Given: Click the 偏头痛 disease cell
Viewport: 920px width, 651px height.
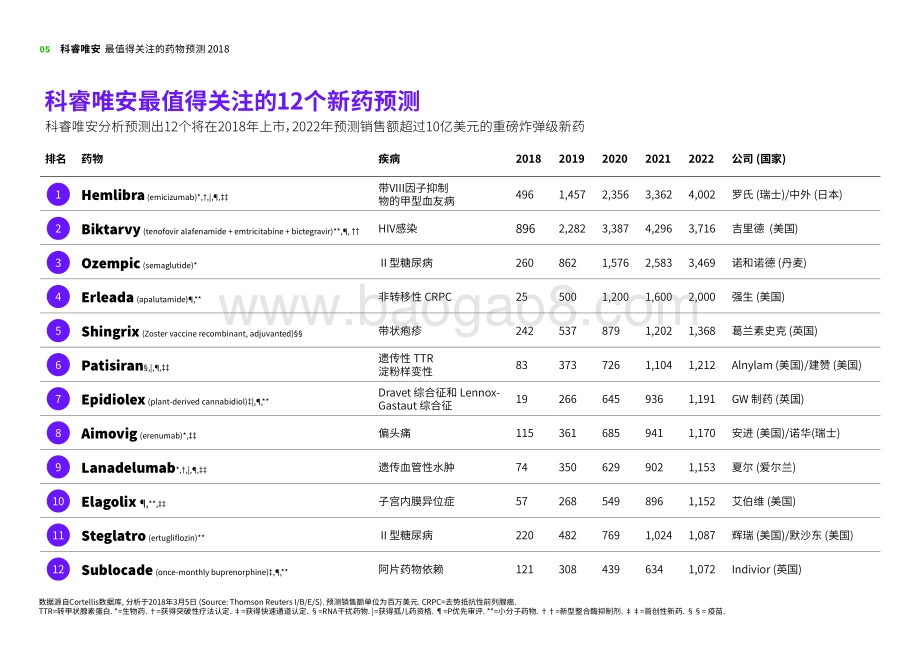Looking at the screenshot, I should coord(394,433).
